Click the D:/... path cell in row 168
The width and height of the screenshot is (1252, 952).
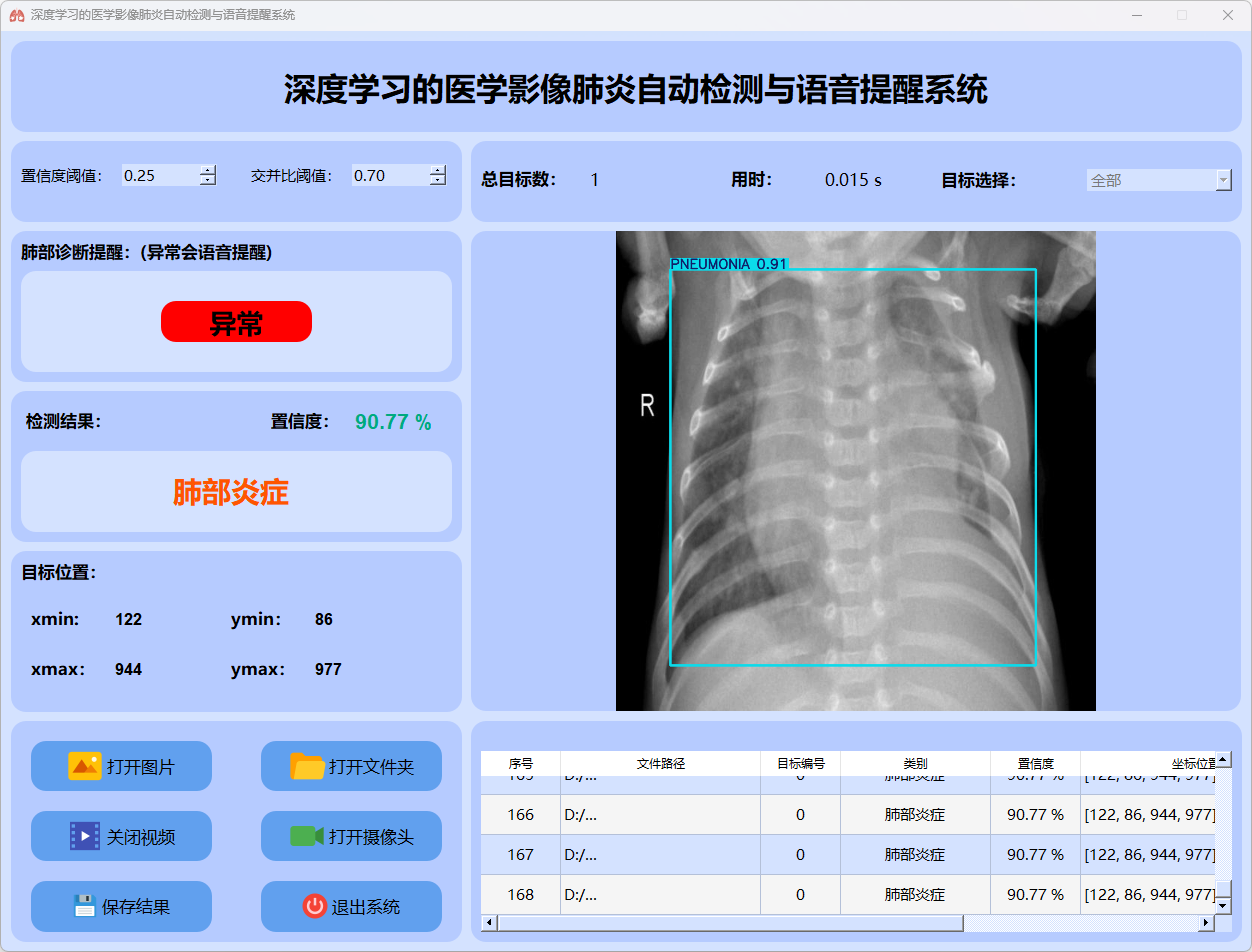[x=661, y=895]
